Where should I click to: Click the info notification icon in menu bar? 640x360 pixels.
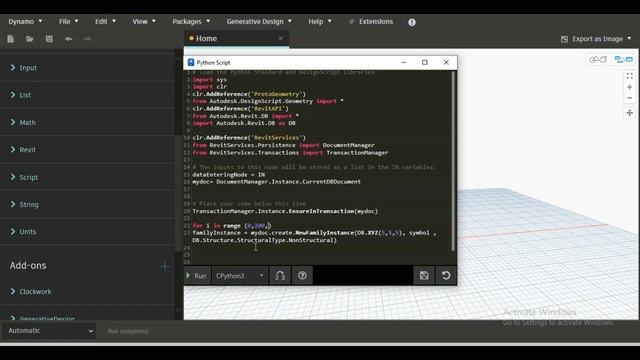pos(412,22)
